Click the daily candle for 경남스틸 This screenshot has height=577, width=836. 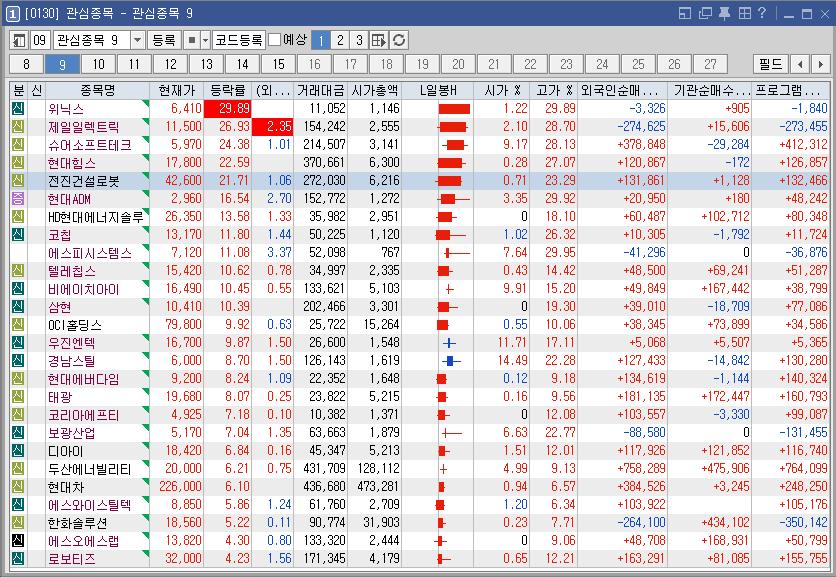pyautogui.click(x=451, y=361)
